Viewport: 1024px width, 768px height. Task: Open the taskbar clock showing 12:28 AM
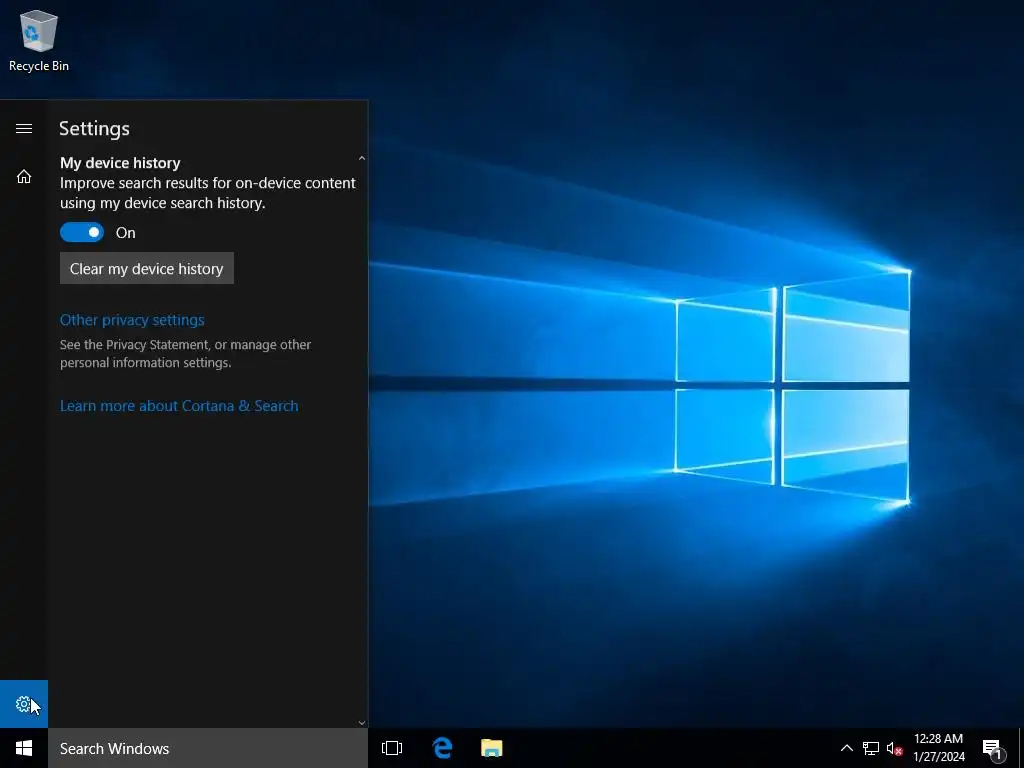[x=938, y=748]
